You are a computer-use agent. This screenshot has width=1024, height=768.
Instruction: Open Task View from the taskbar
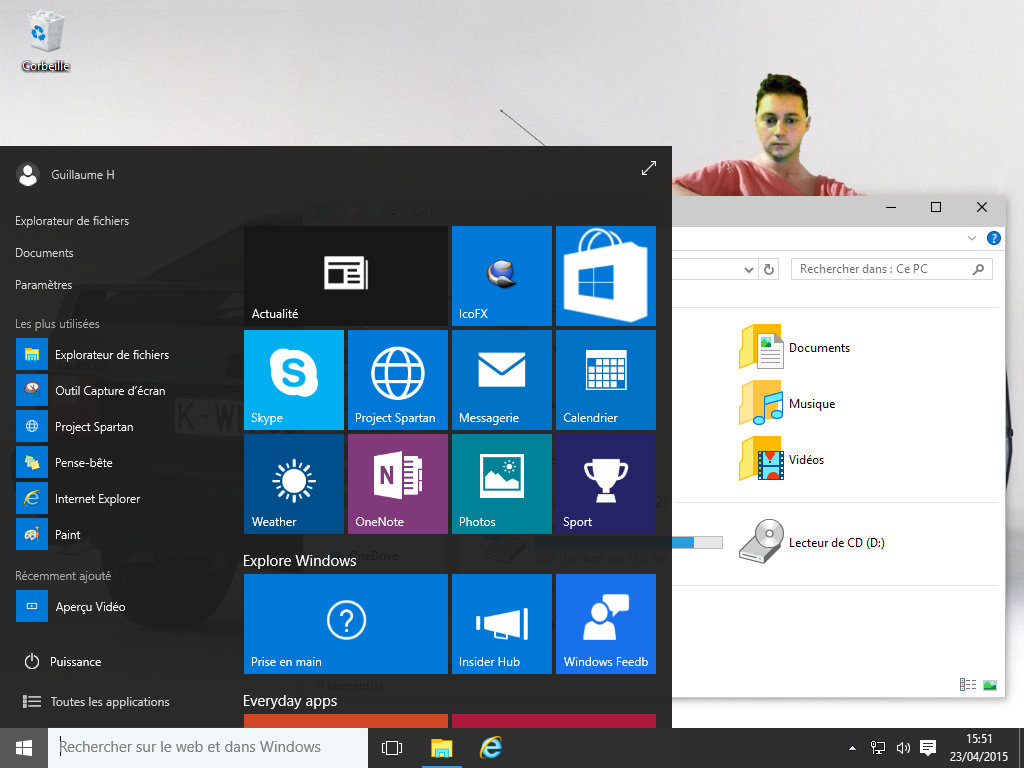pyautogui.click(x=391, y=747)
